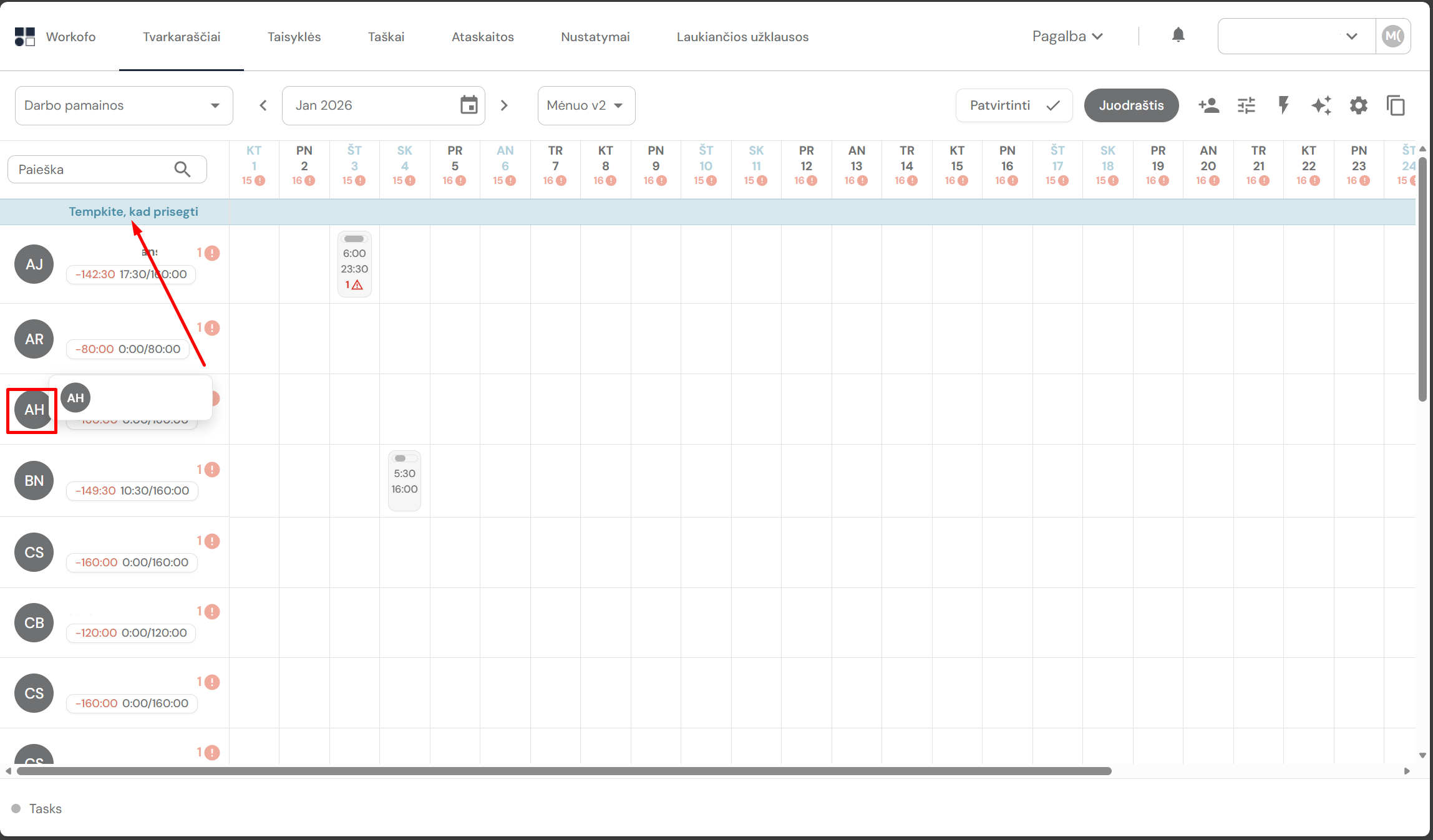The height and width of the screenshot is (840, 1433).
Task: Open the Laukiančios užklausos tab
Action: [x=742, y=37]
